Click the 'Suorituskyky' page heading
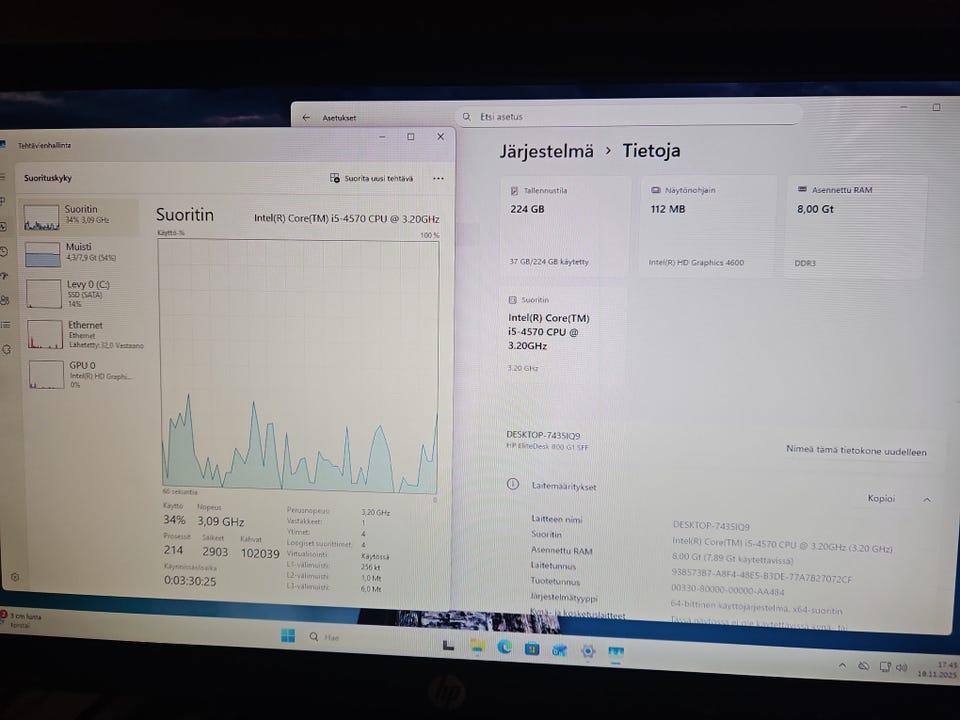 click(48, 178)
